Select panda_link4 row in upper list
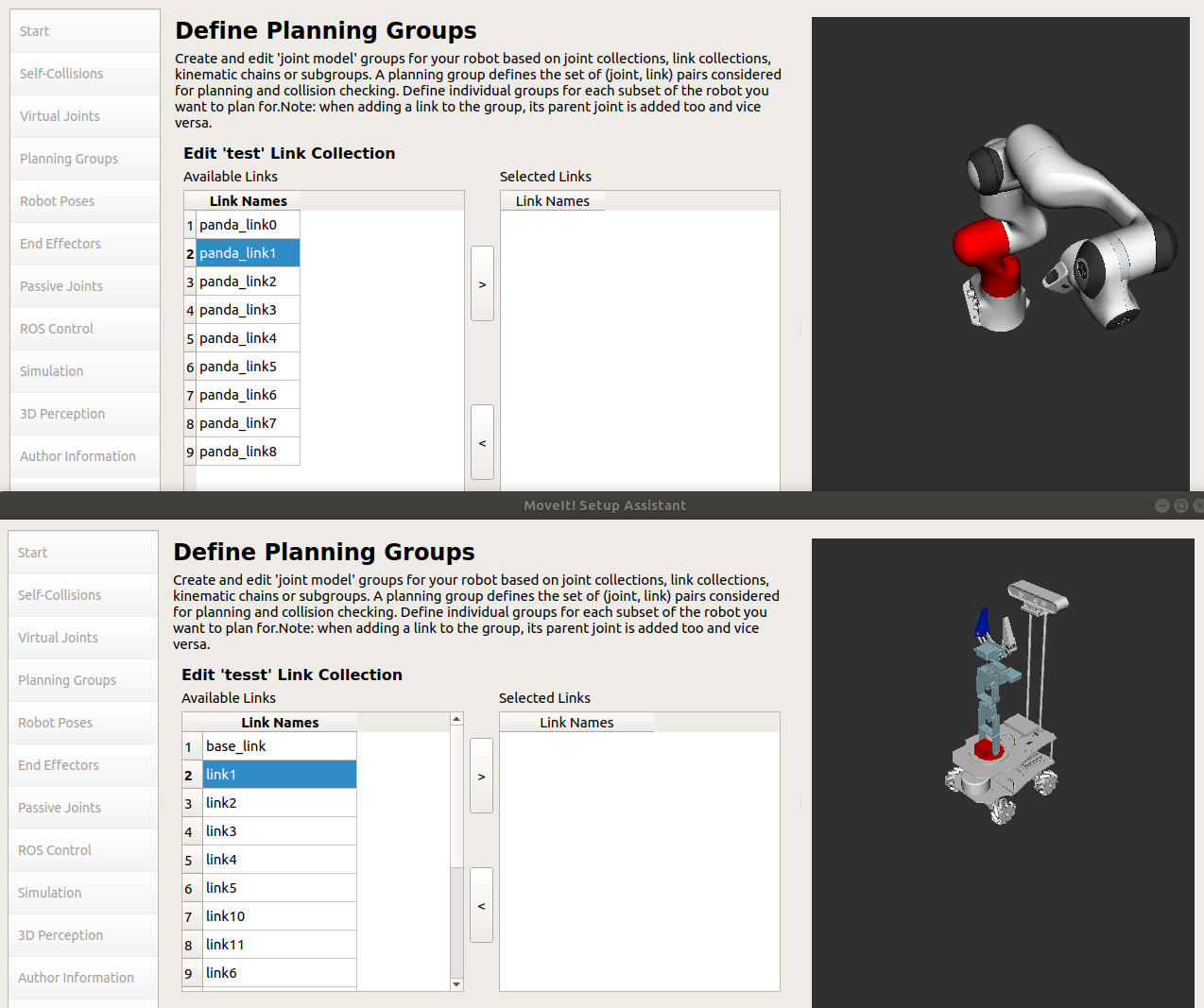The image size is (1204, 1008). [249, 338]
